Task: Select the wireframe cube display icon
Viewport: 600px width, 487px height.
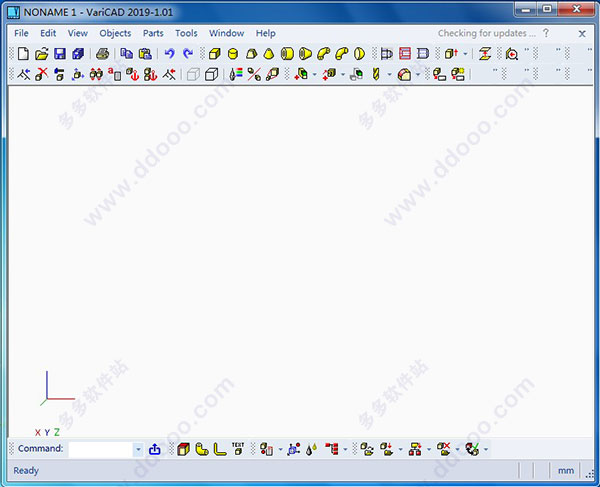Action: pos(211,74)
